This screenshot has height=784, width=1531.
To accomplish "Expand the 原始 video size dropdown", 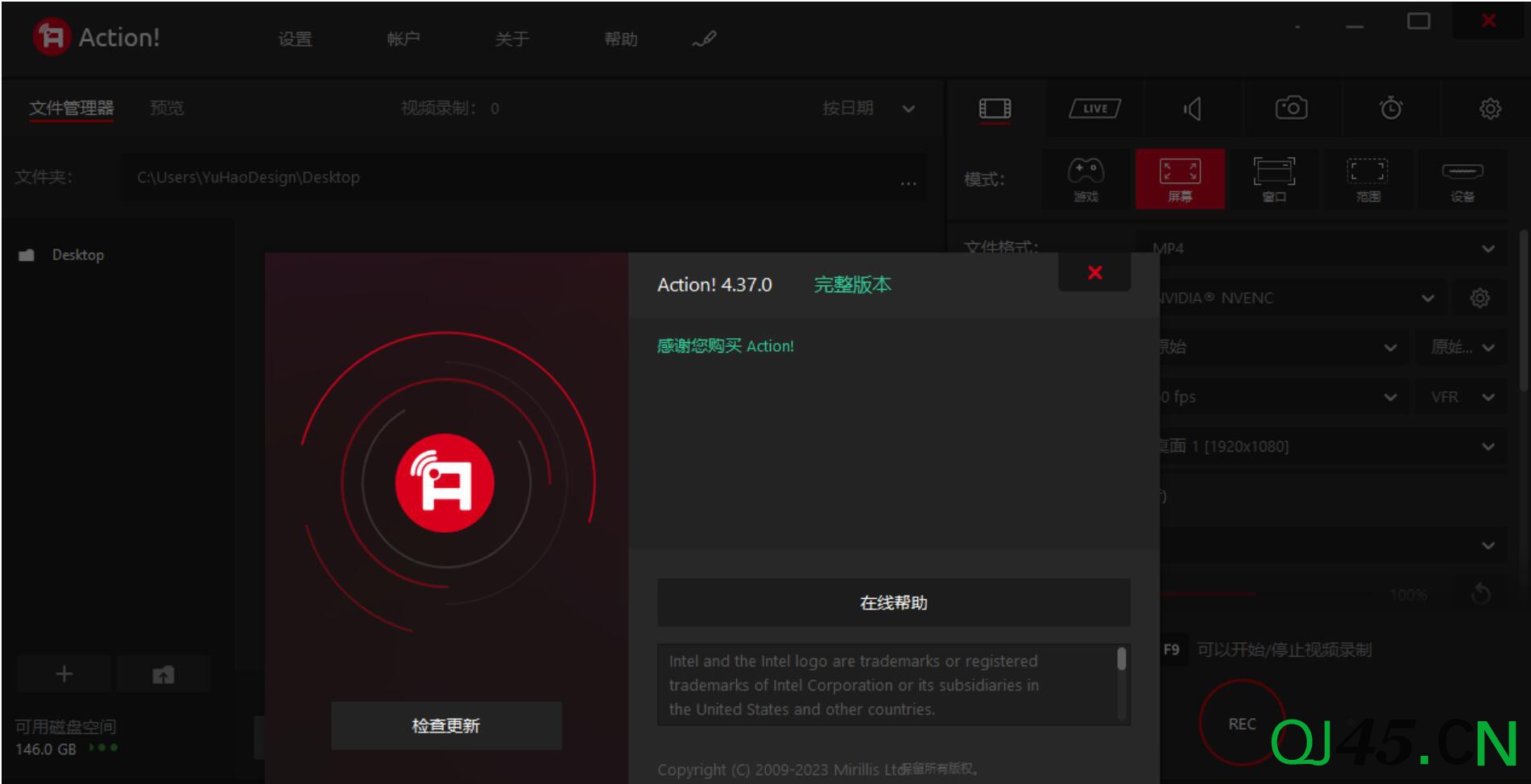I will click(1285, 347).
